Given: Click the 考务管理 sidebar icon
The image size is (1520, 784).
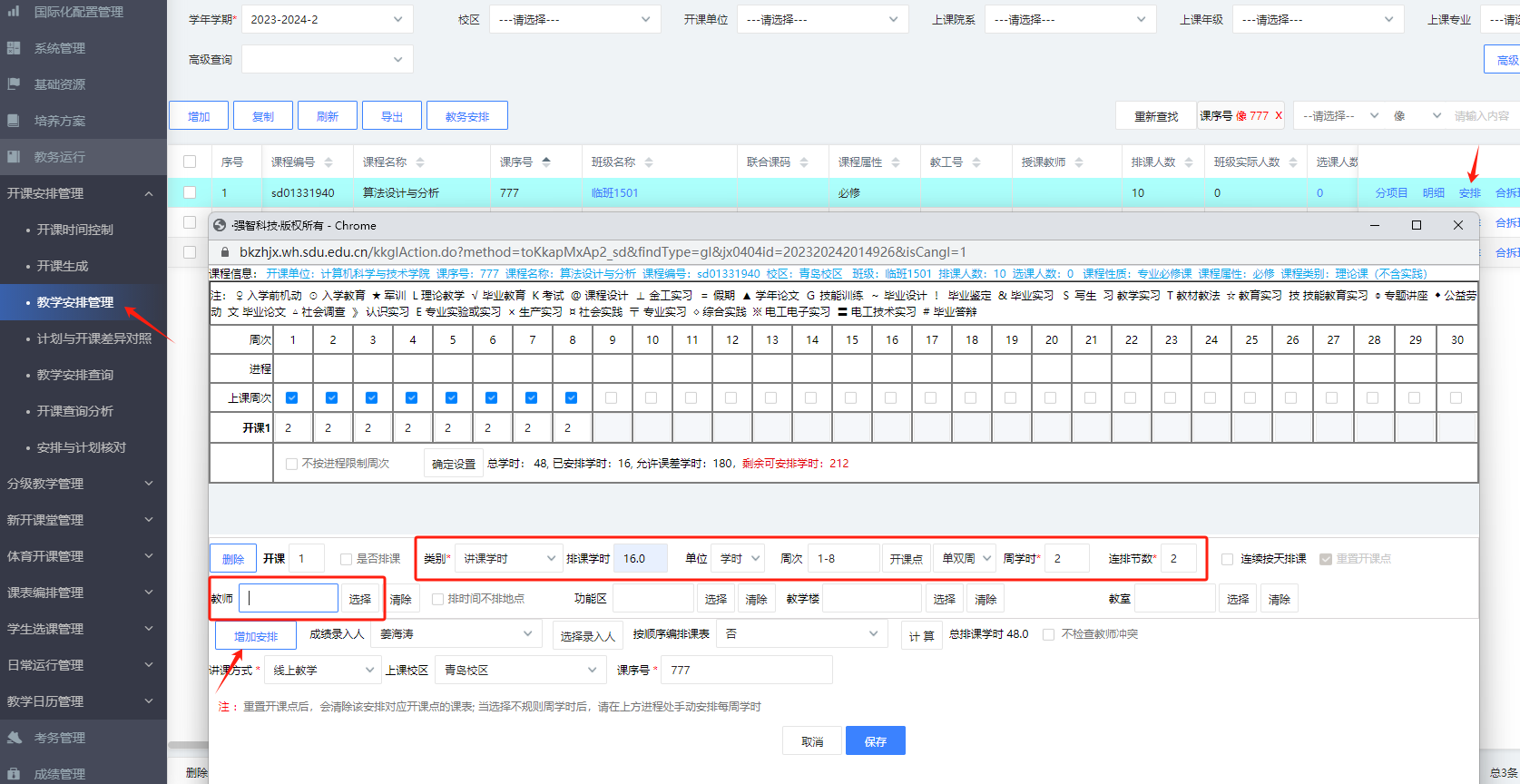Looking at the screenshot, I should [14, 738].
